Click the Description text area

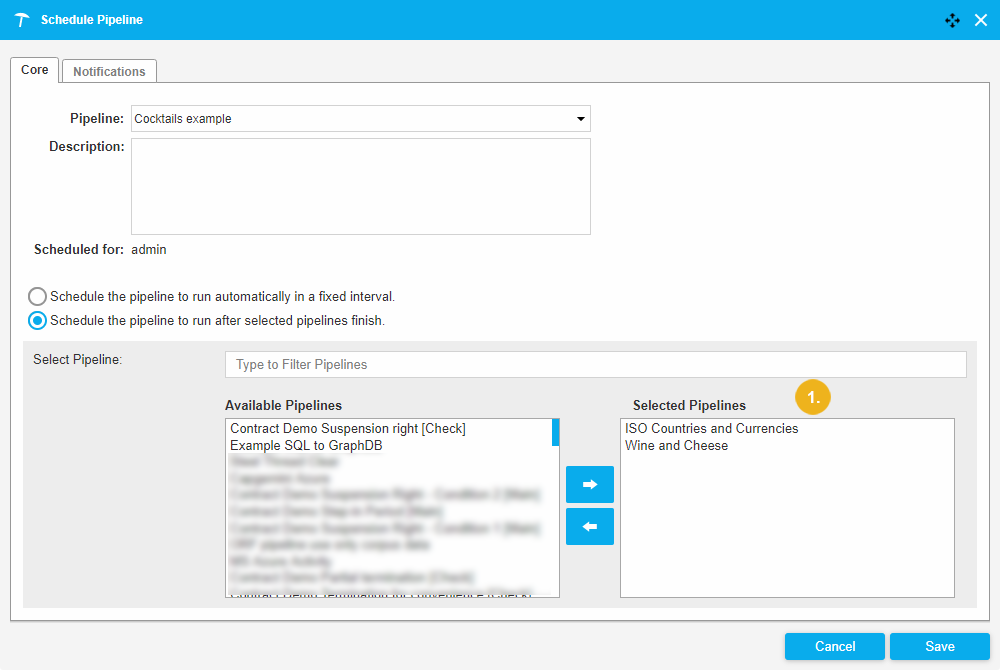361,186
